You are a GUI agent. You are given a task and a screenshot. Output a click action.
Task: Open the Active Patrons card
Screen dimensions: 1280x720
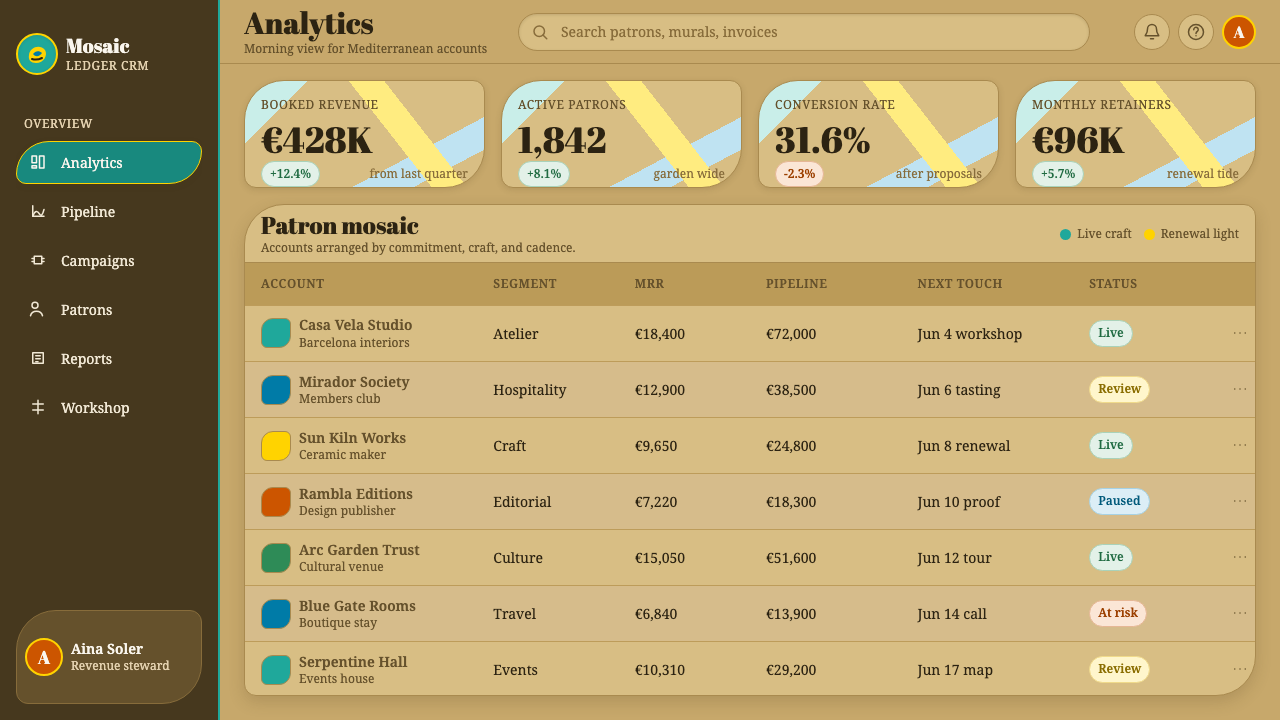coord(621,134)
